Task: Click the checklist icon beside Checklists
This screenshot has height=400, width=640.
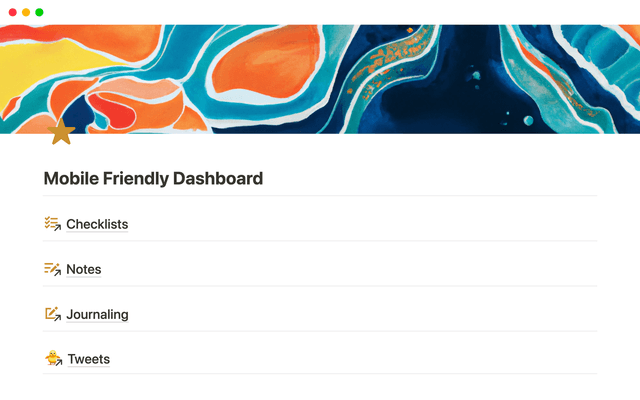Action: [x=53, y=224]
